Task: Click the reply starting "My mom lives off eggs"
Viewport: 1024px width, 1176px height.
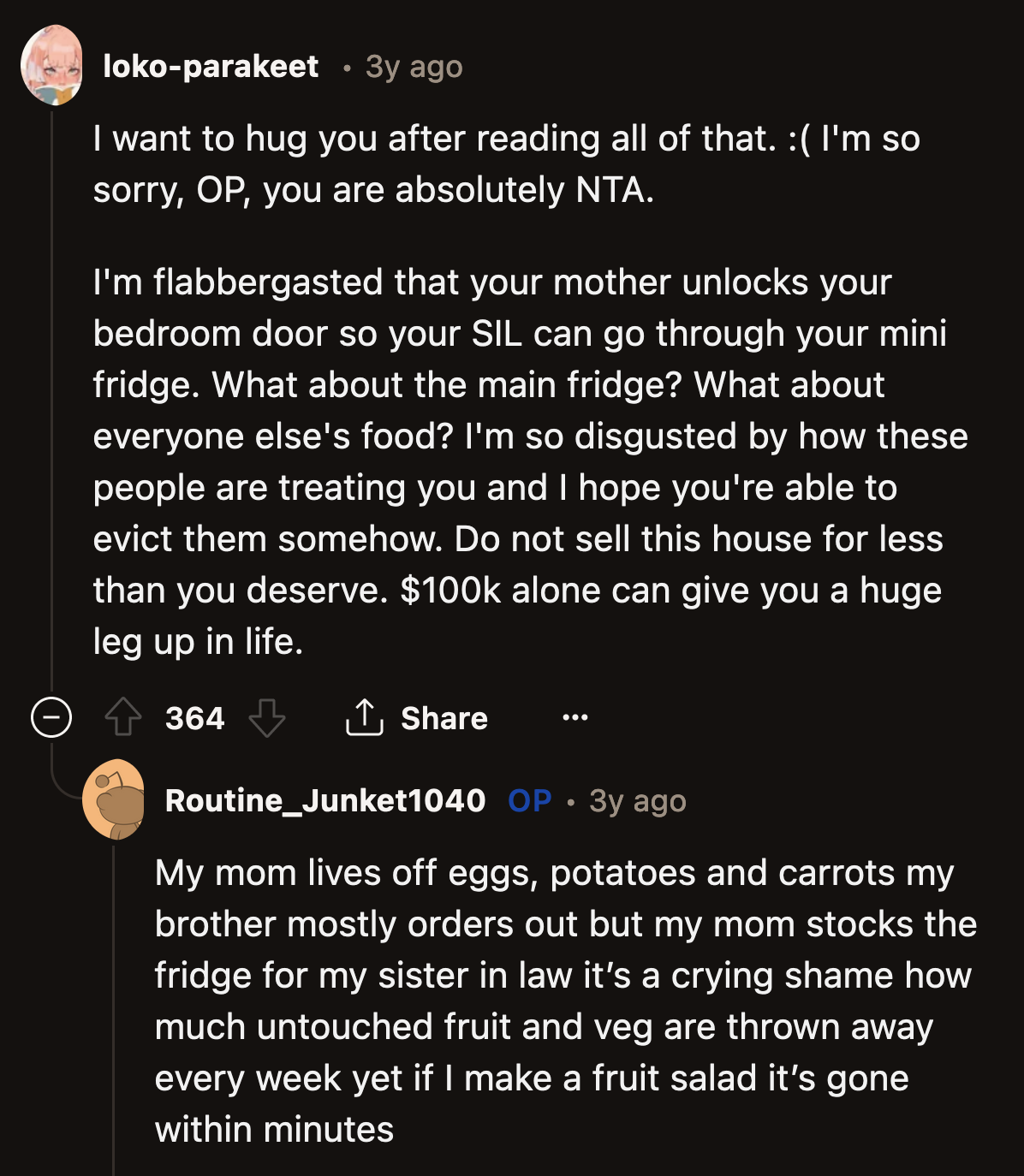Action: 565,1001
